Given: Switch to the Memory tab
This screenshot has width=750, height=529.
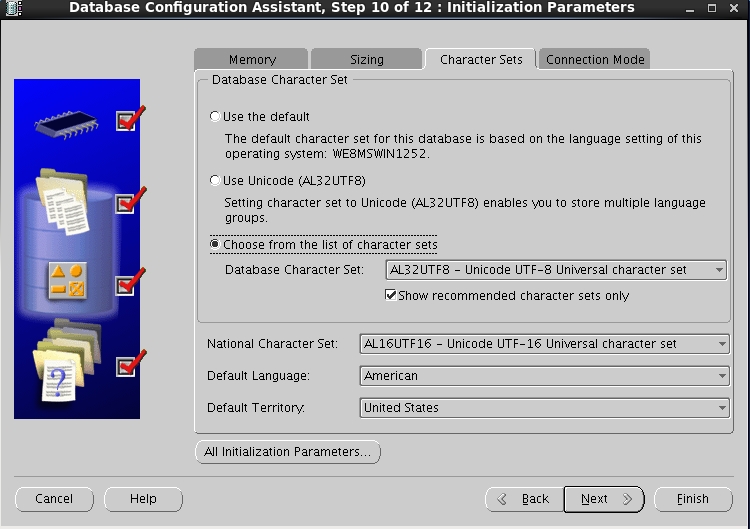Looking at the screenshot, I should point(252,60).
